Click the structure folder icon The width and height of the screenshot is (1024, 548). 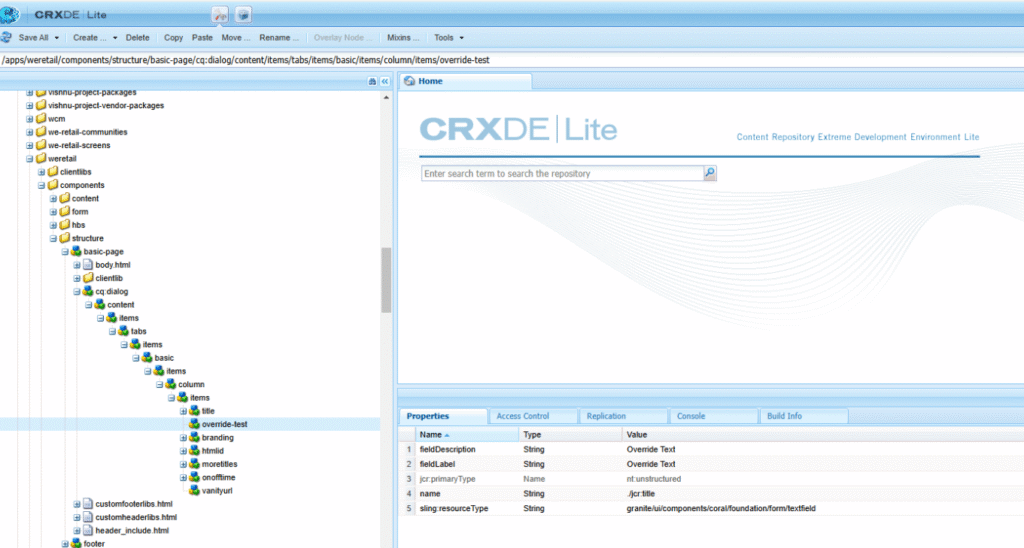click(x=64, y=238)
